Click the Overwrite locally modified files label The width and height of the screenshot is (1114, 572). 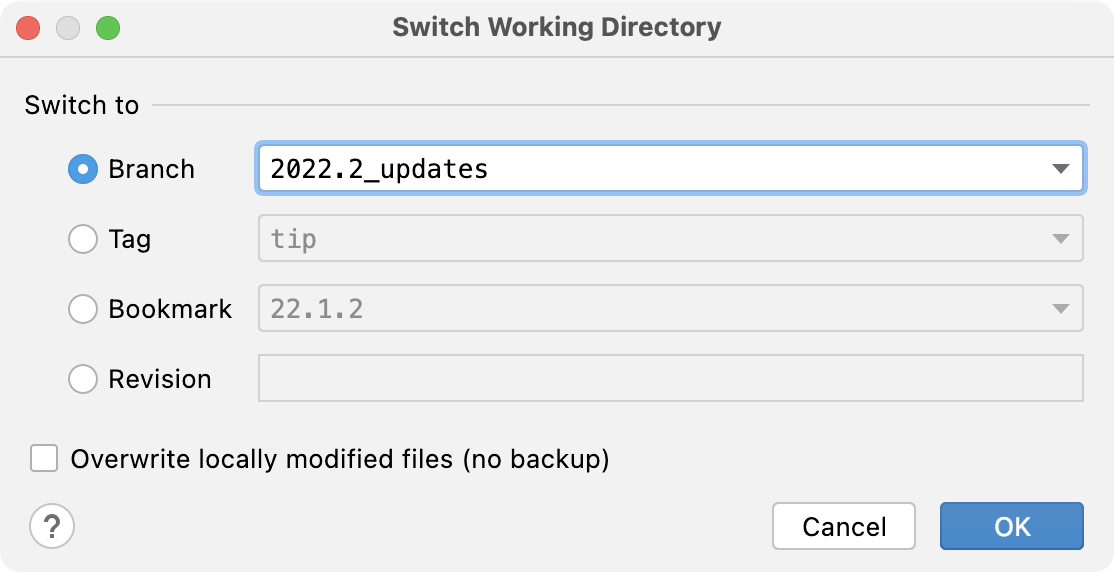tap(340, 459)
